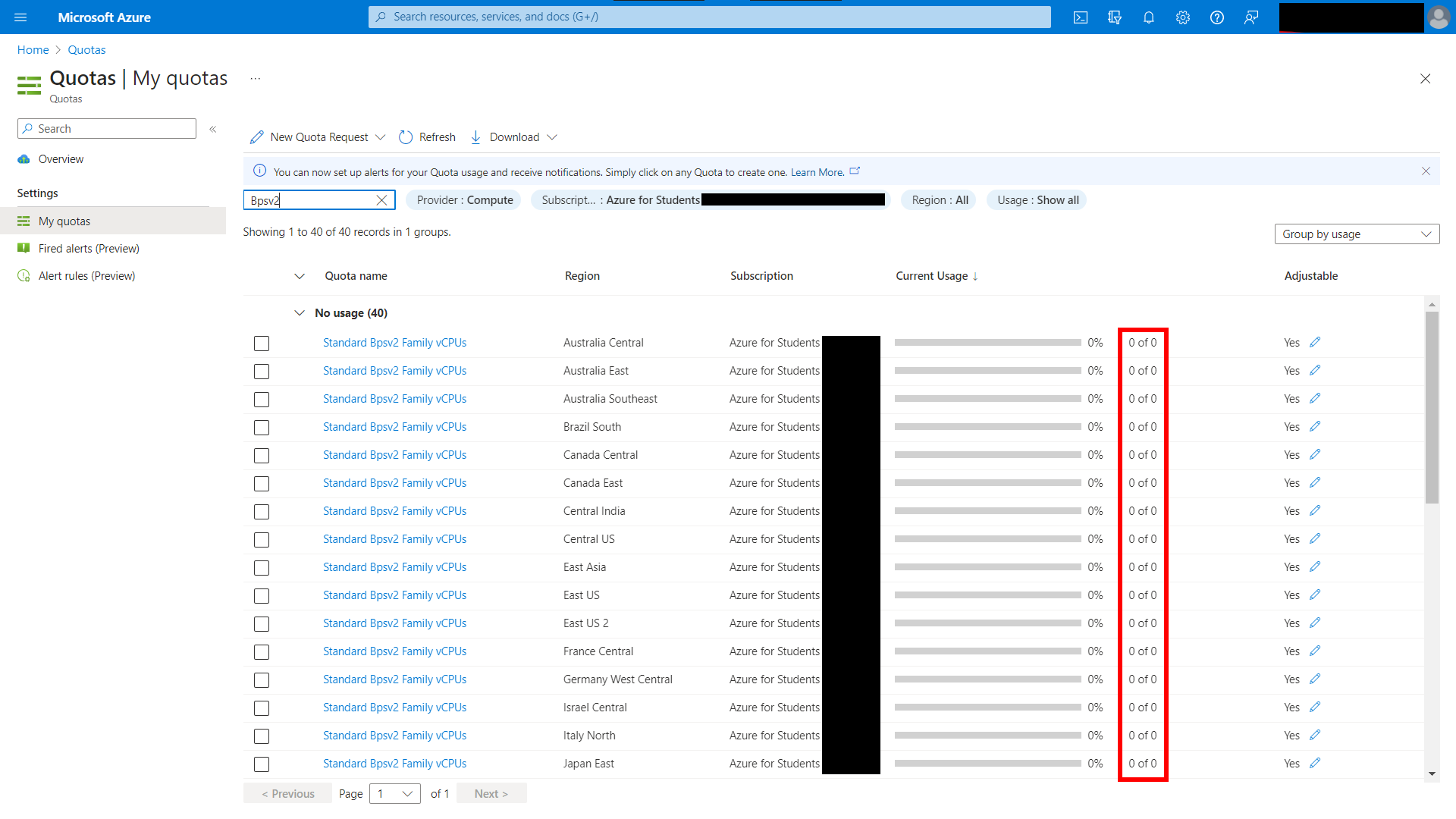Clear the Bpsv2 filter text with the X

point(381,200)
